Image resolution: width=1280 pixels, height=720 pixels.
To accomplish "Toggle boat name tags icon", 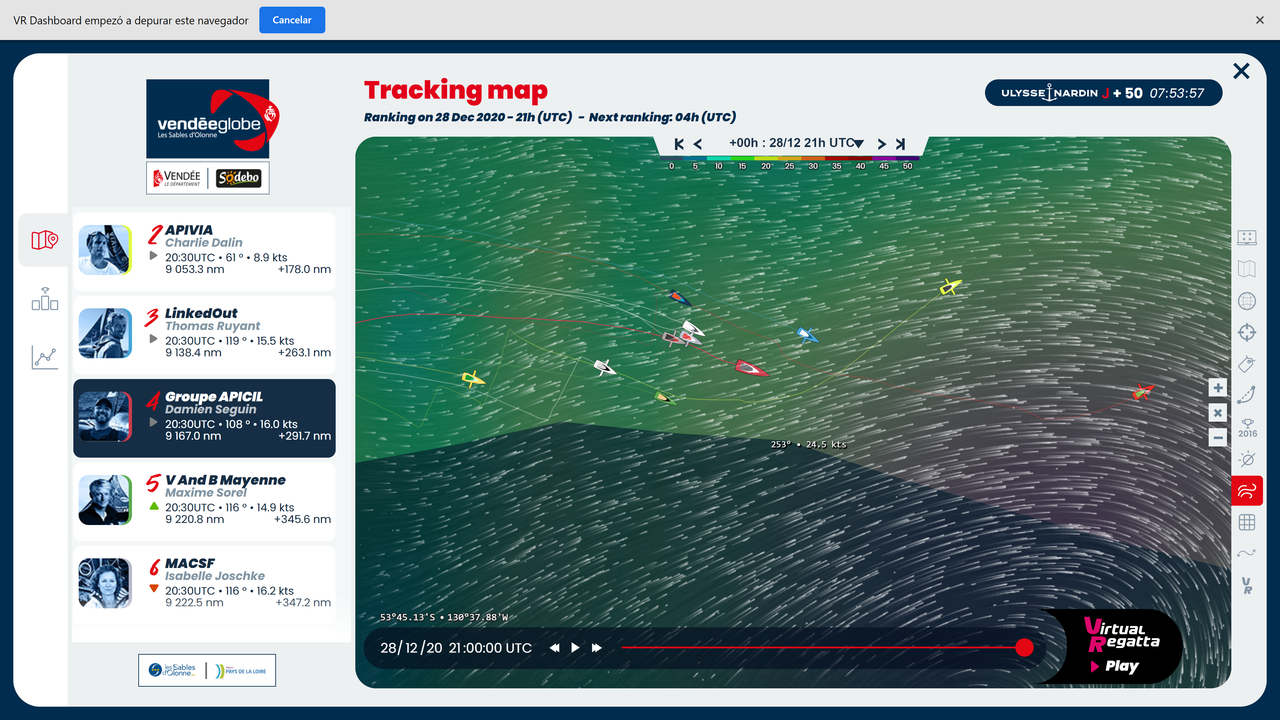I will (x=1247, y=363).
